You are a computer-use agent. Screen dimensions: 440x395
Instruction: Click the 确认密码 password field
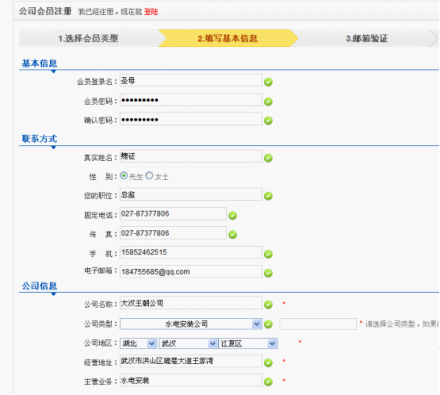191,119
